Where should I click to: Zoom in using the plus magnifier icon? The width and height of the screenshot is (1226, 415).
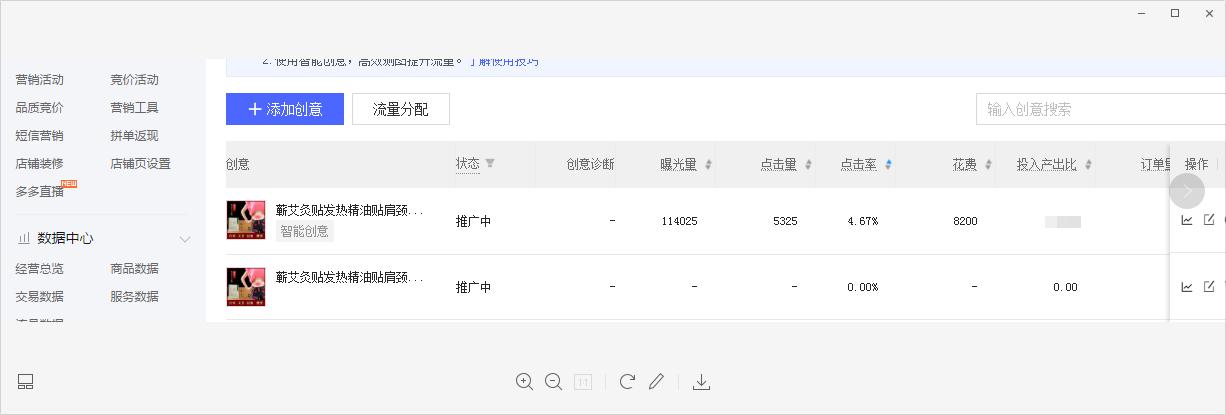pos(524,381)
